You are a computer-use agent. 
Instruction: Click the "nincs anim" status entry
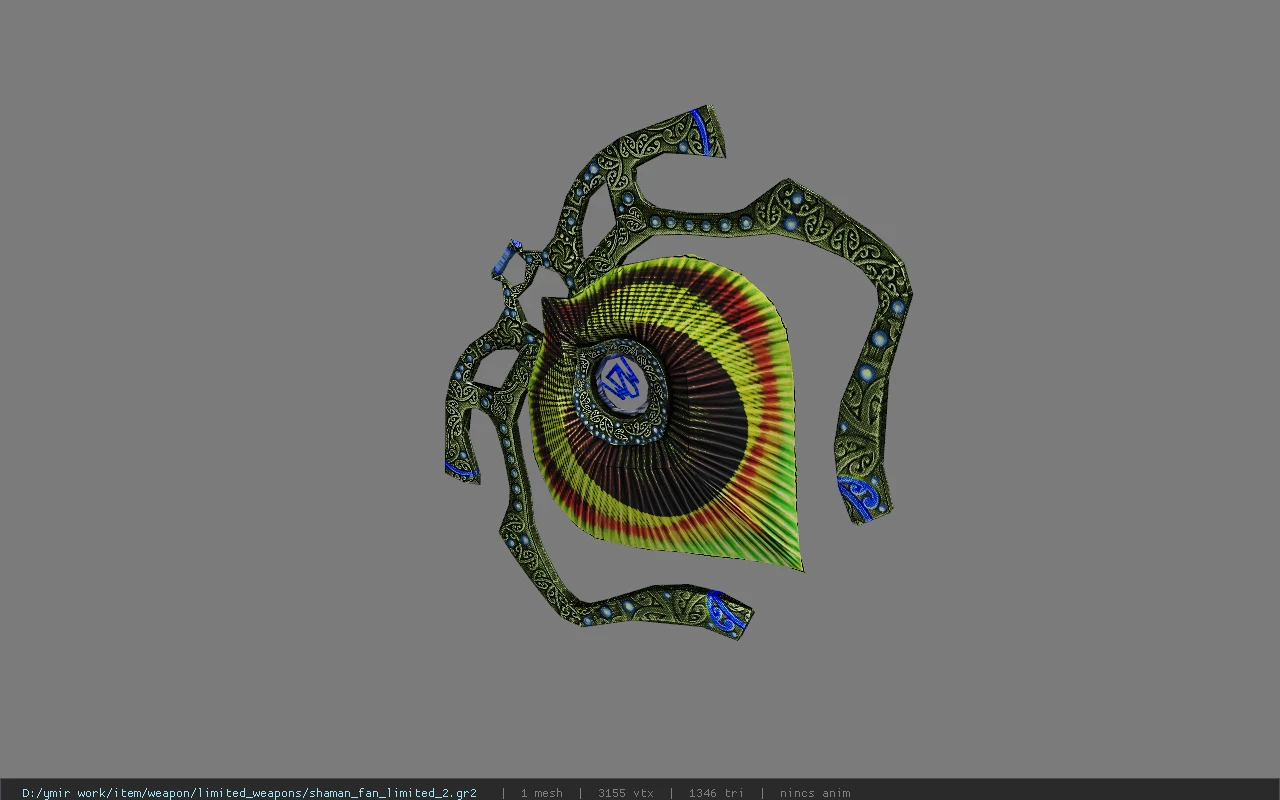(815, 793)
